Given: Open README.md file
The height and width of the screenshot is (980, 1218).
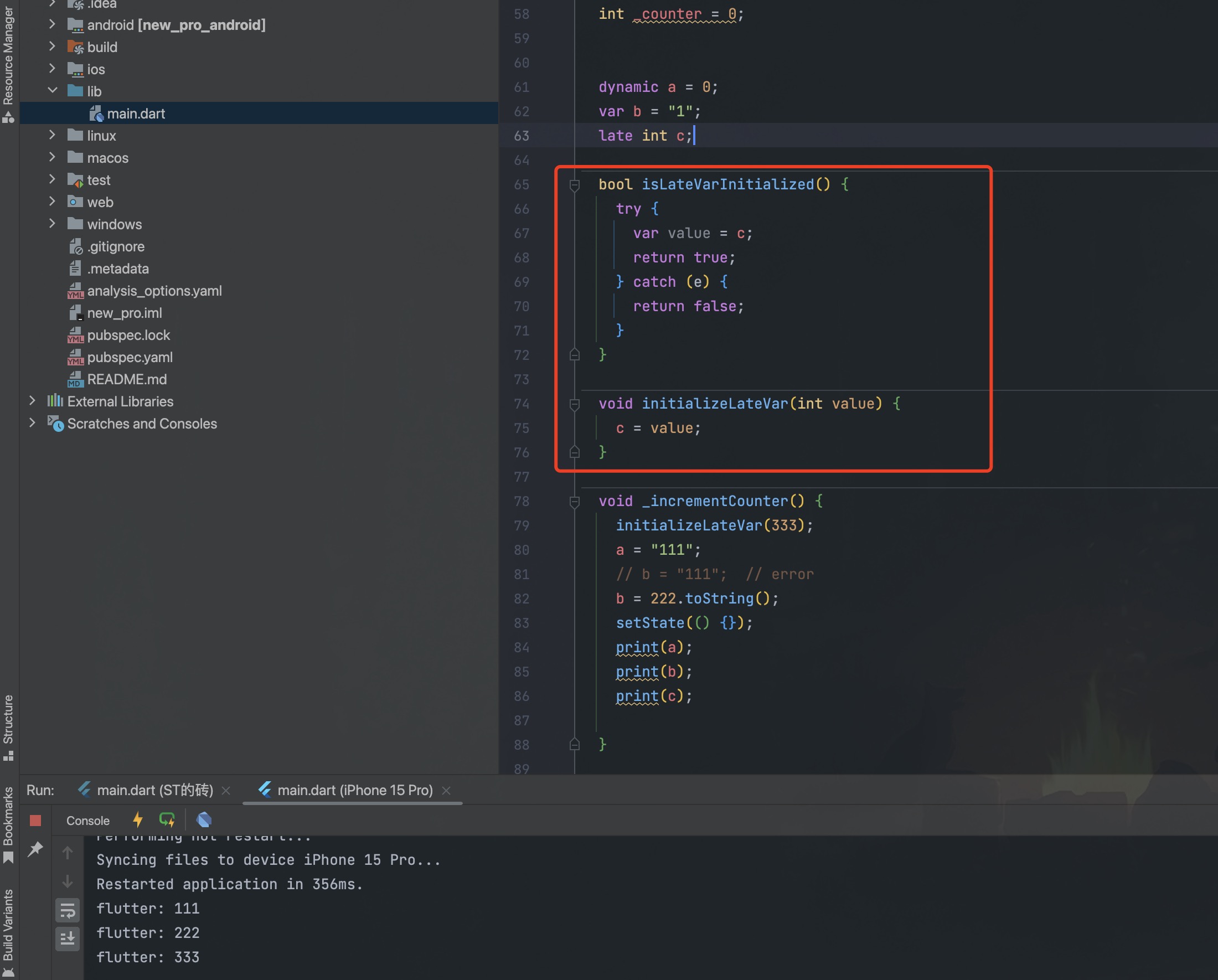Looking at the screenshot, I should click(x=127, y=379).
